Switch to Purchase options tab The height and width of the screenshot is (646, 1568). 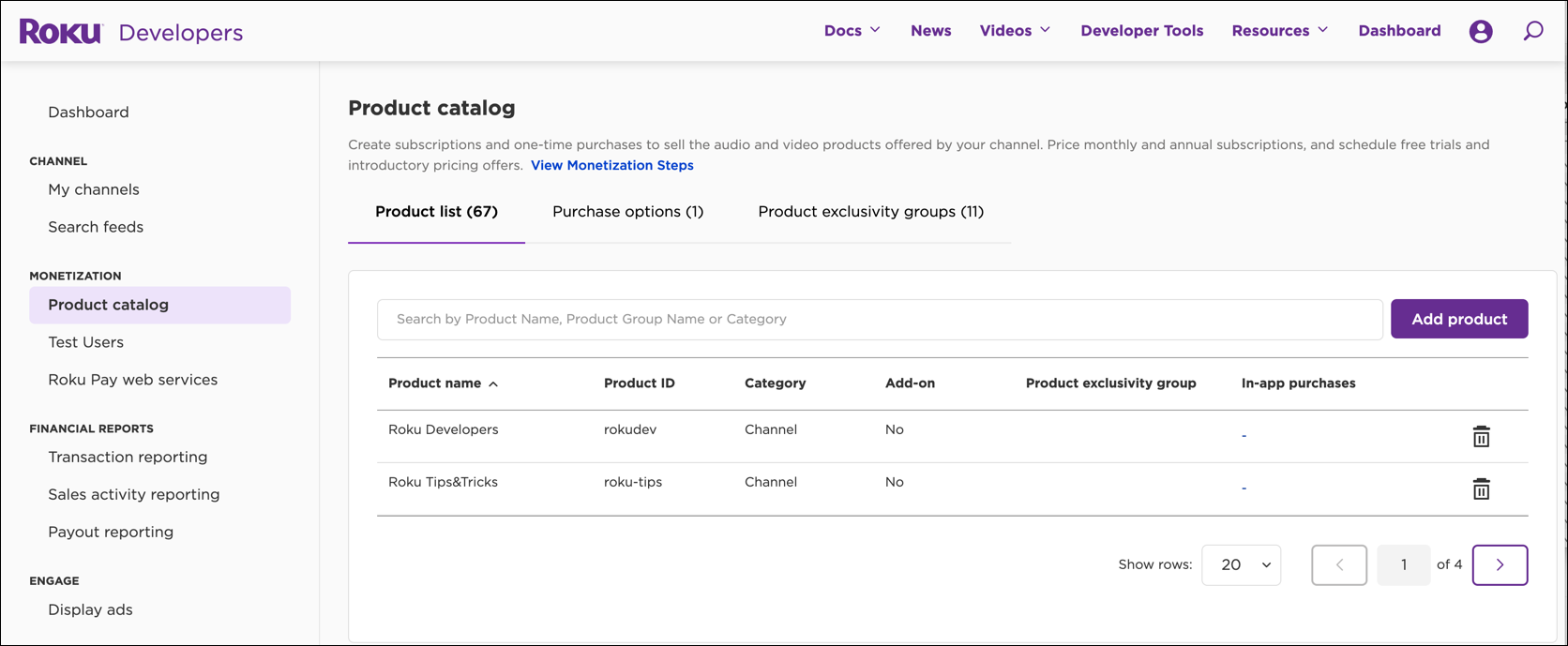[627, 212]
